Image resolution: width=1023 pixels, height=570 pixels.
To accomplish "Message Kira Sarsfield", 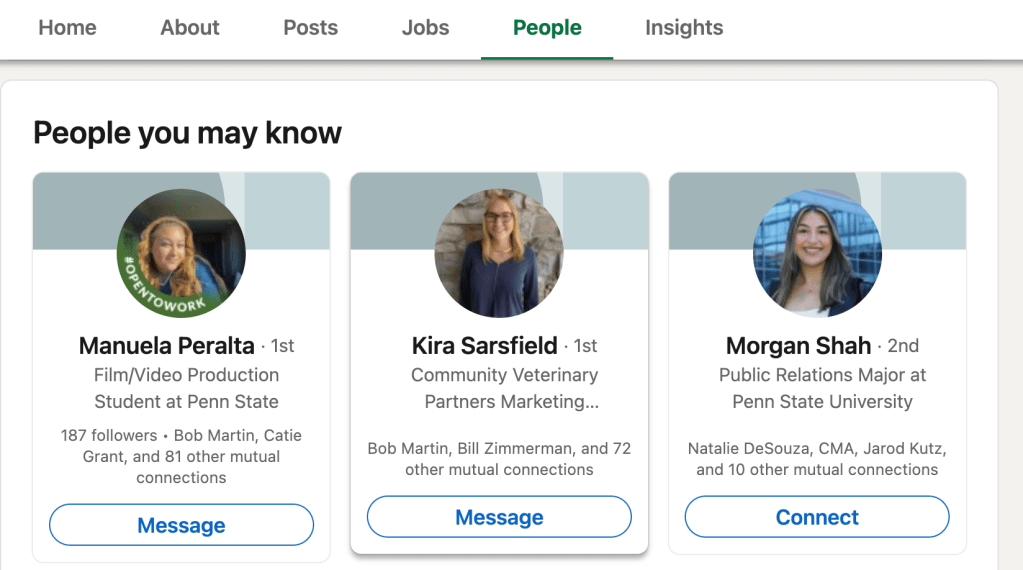I will click(499, 517).
